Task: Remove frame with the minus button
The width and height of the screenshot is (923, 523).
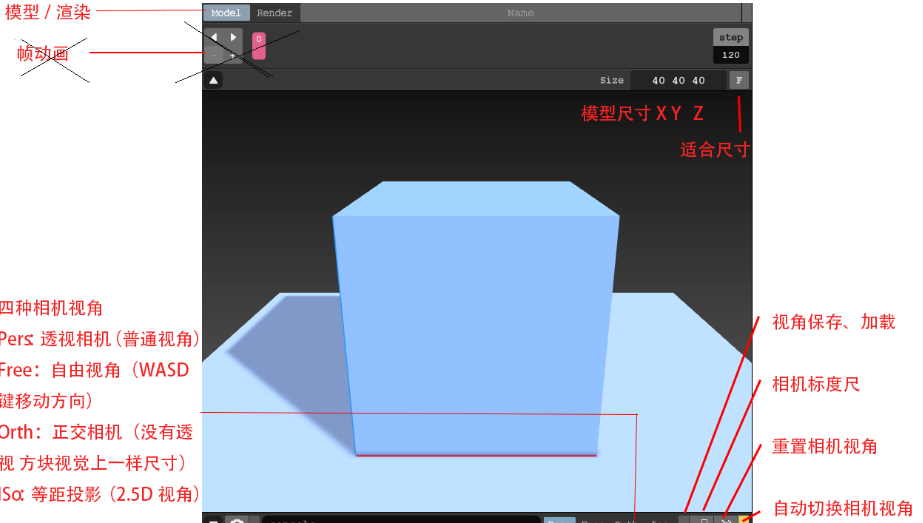Action: point(214,55)
